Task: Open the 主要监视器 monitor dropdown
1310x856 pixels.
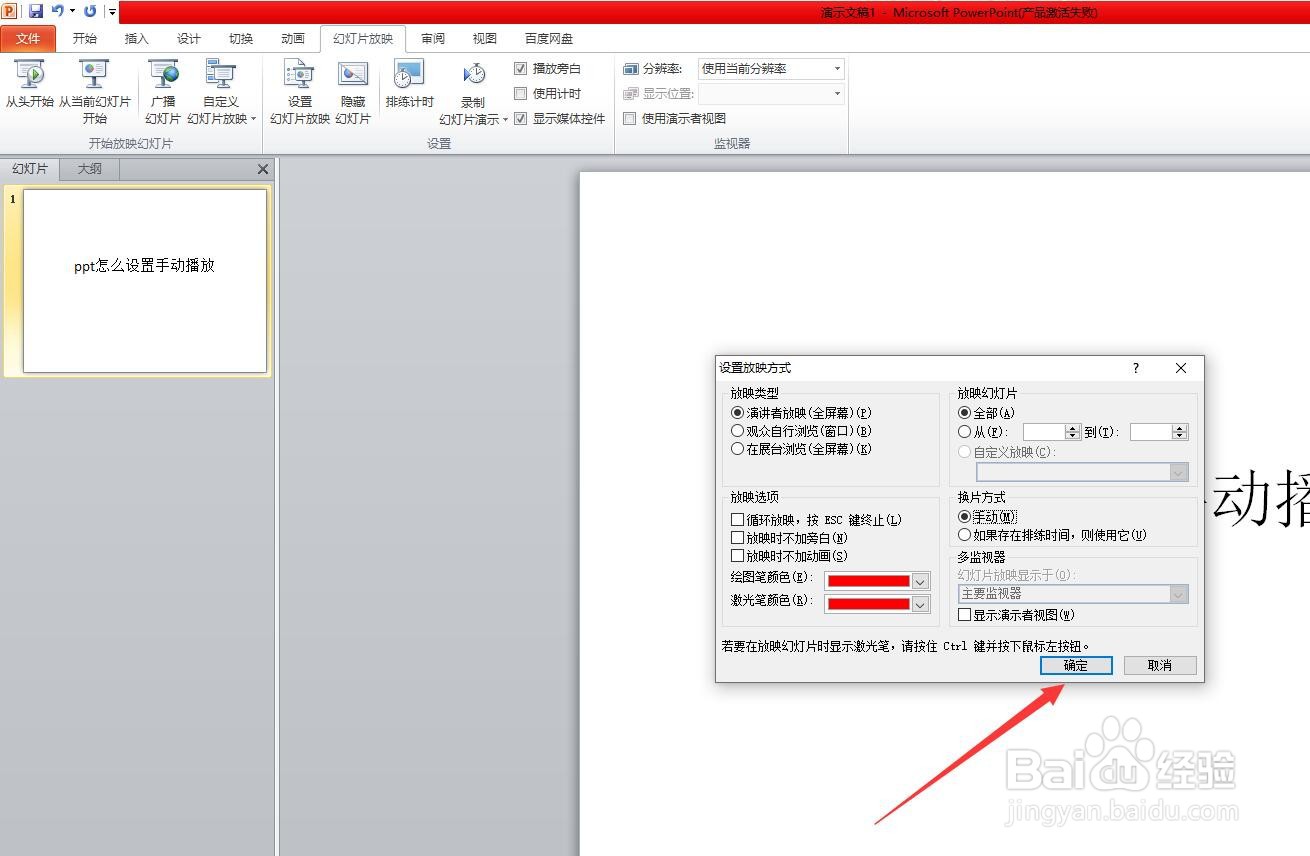Action: pos(1178,594)
